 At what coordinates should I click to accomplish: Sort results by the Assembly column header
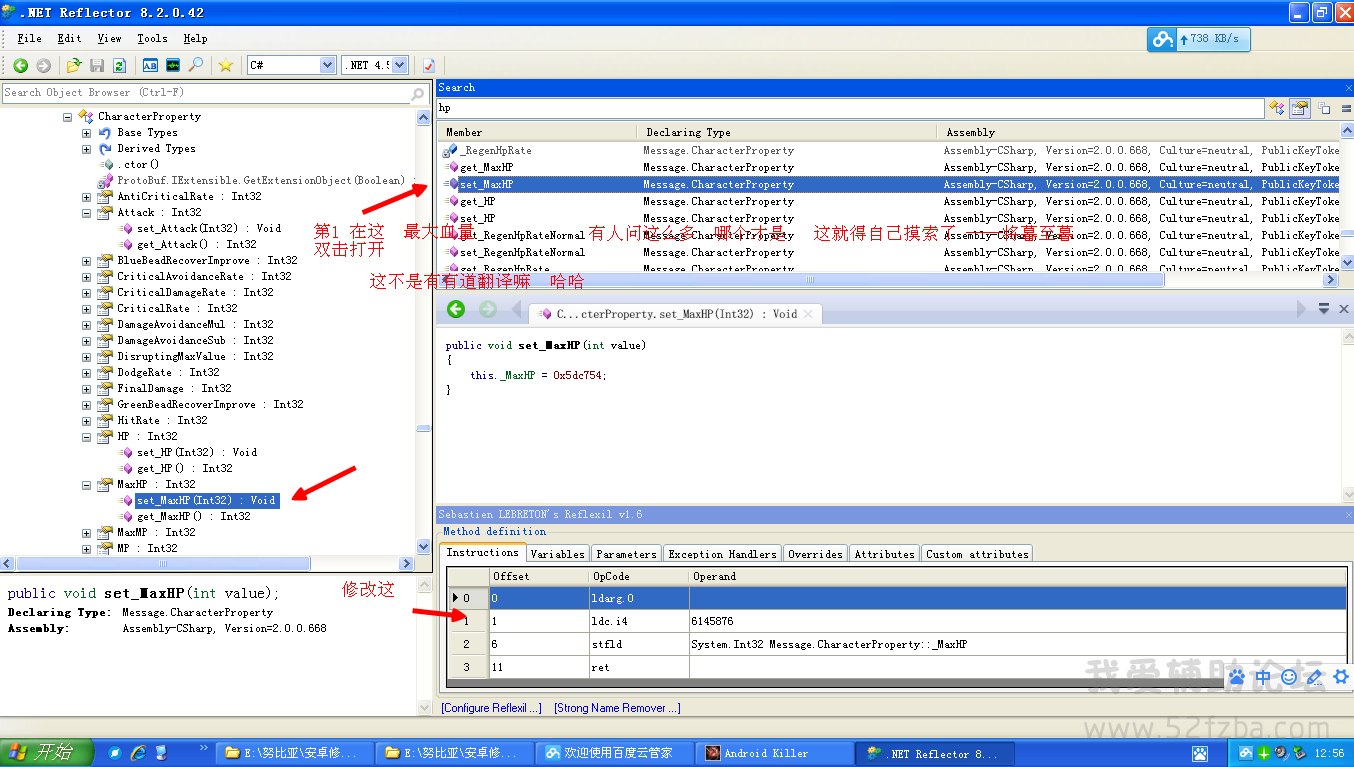tap(1138, 132)
